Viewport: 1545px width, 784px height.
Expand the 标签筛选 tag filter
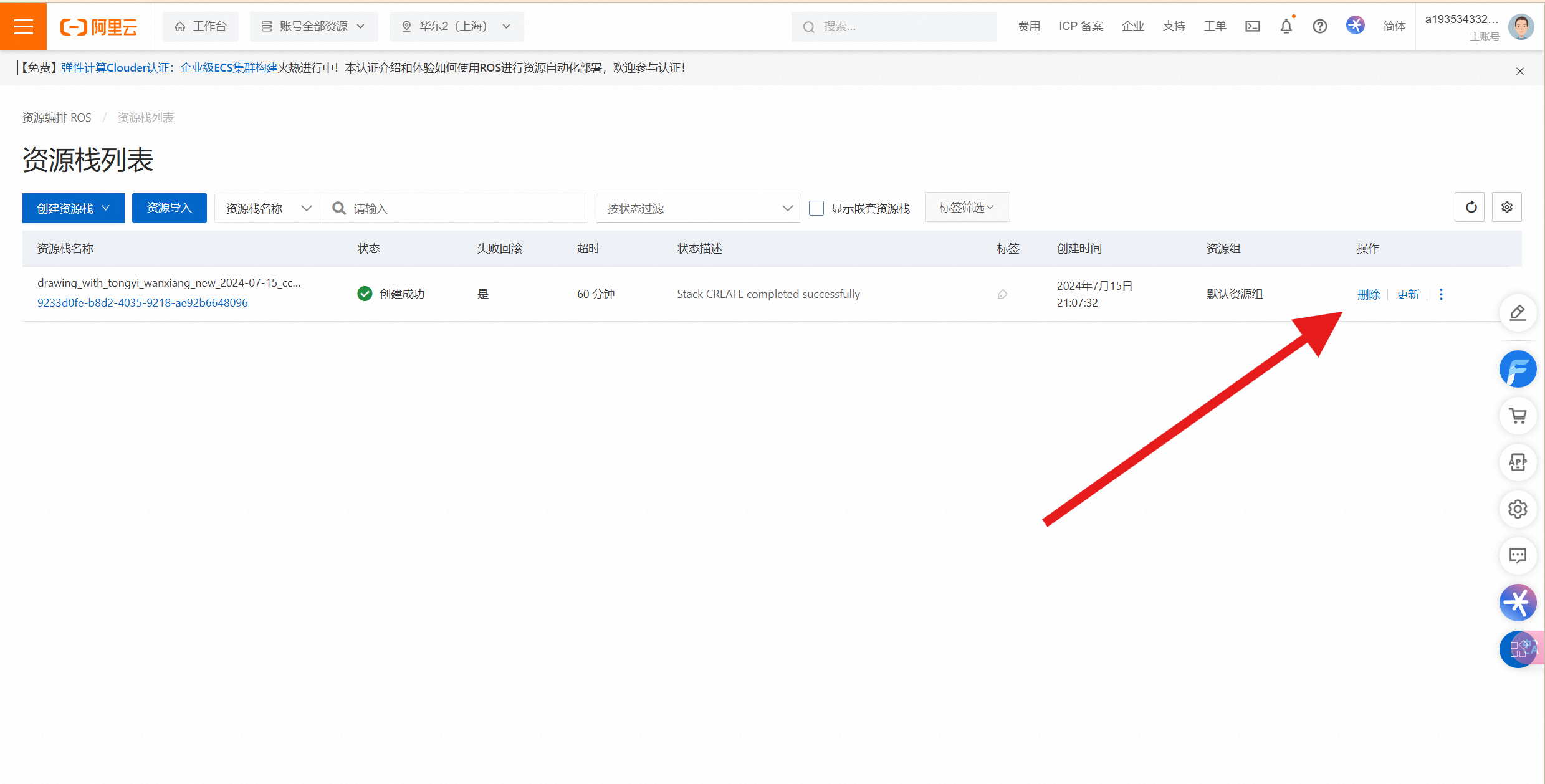967,207
